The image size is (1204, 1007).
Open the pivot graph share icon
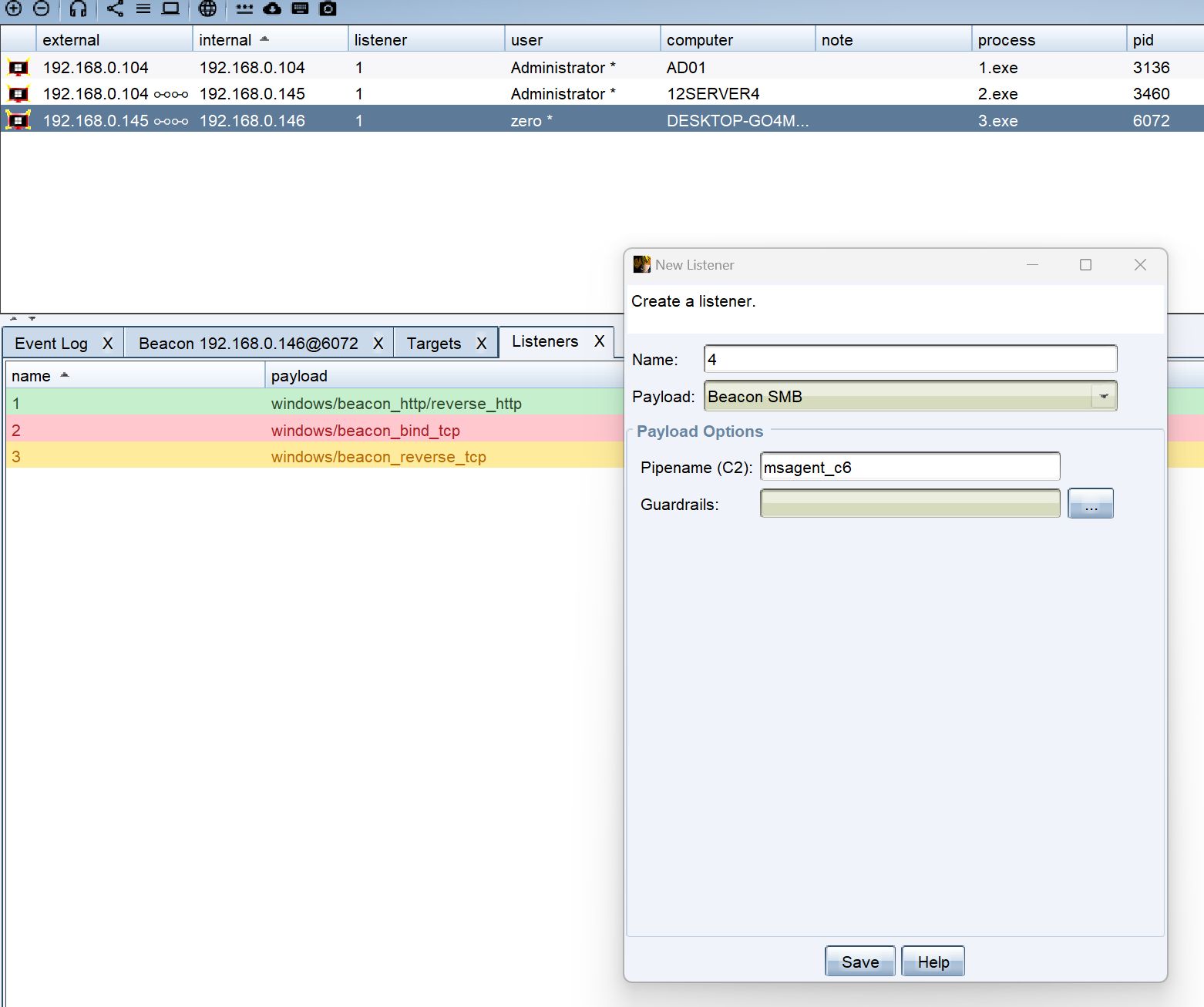115,8
